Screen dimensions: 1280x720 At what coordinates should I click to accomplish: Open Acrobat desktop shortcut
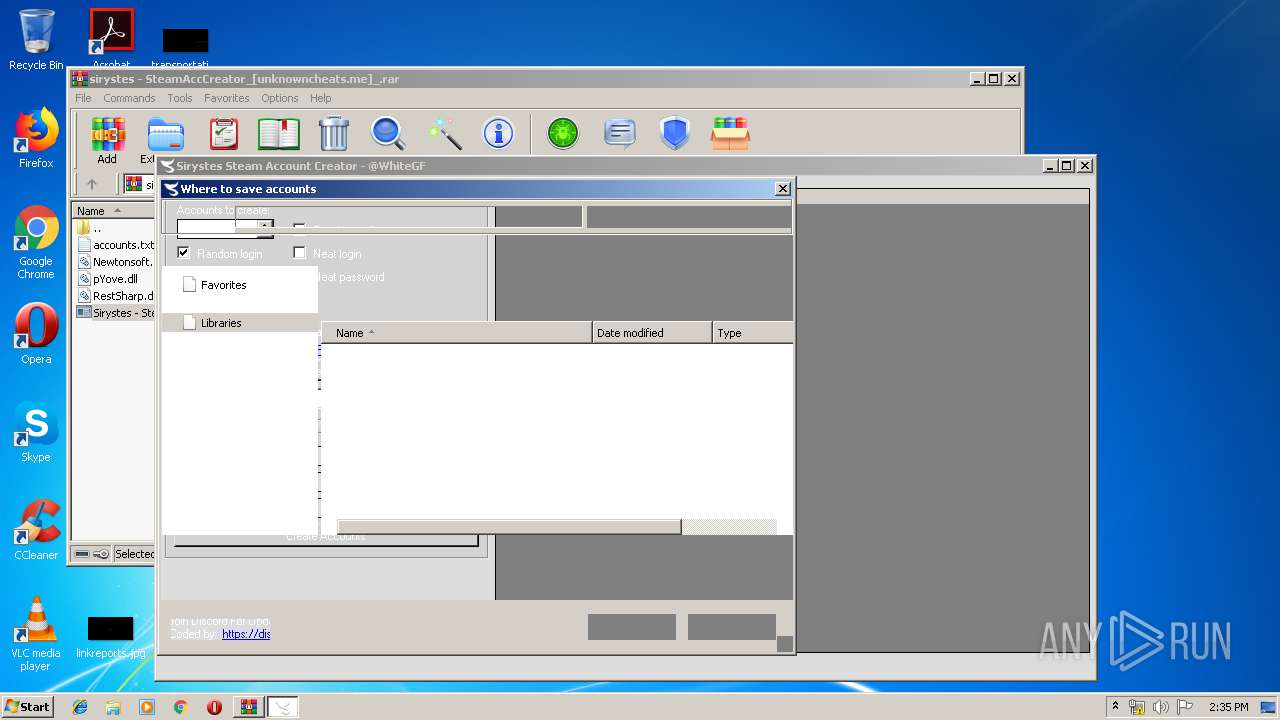[111, 38]
